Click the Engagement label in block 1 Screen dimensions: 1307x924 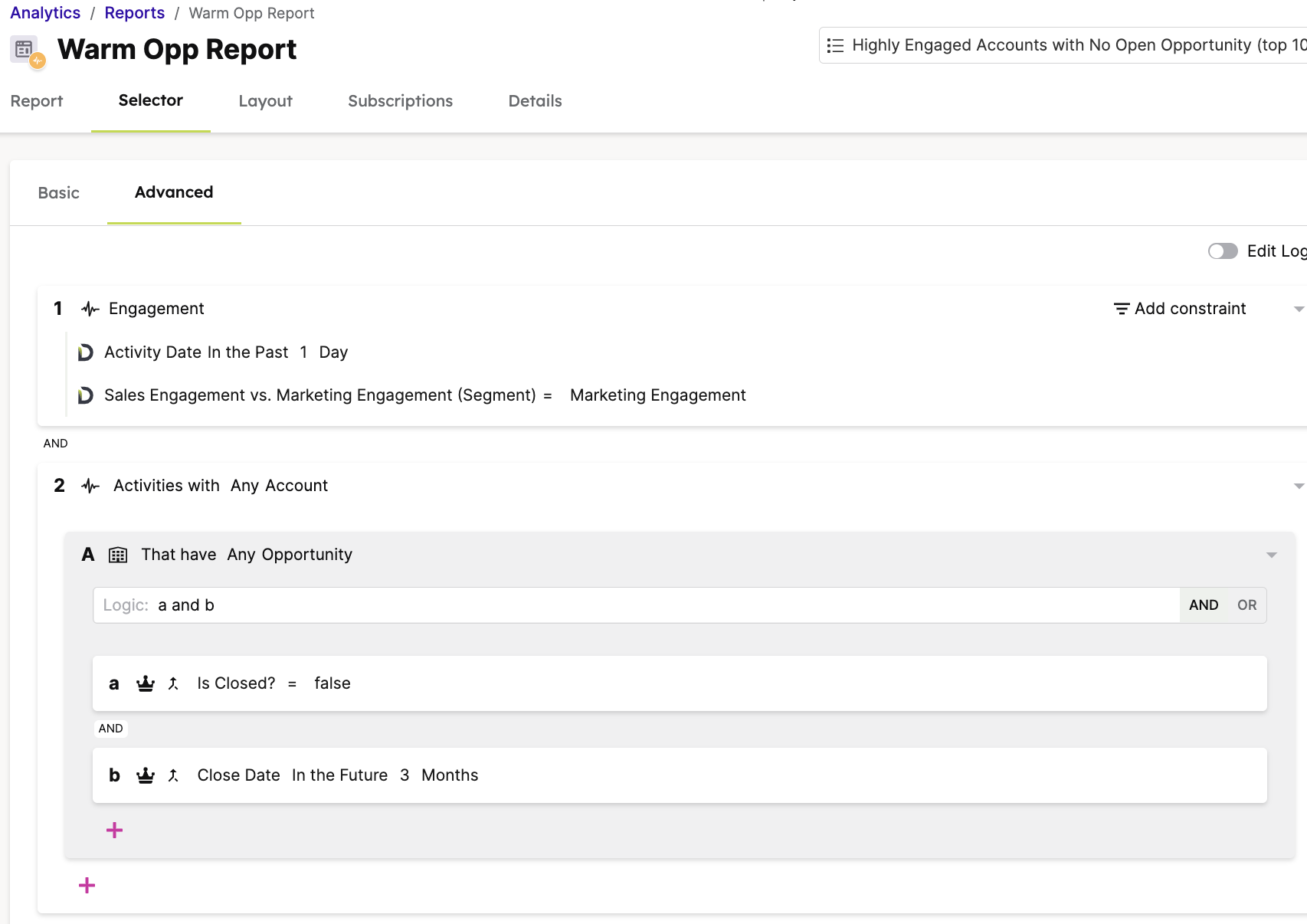click(156, 309)
